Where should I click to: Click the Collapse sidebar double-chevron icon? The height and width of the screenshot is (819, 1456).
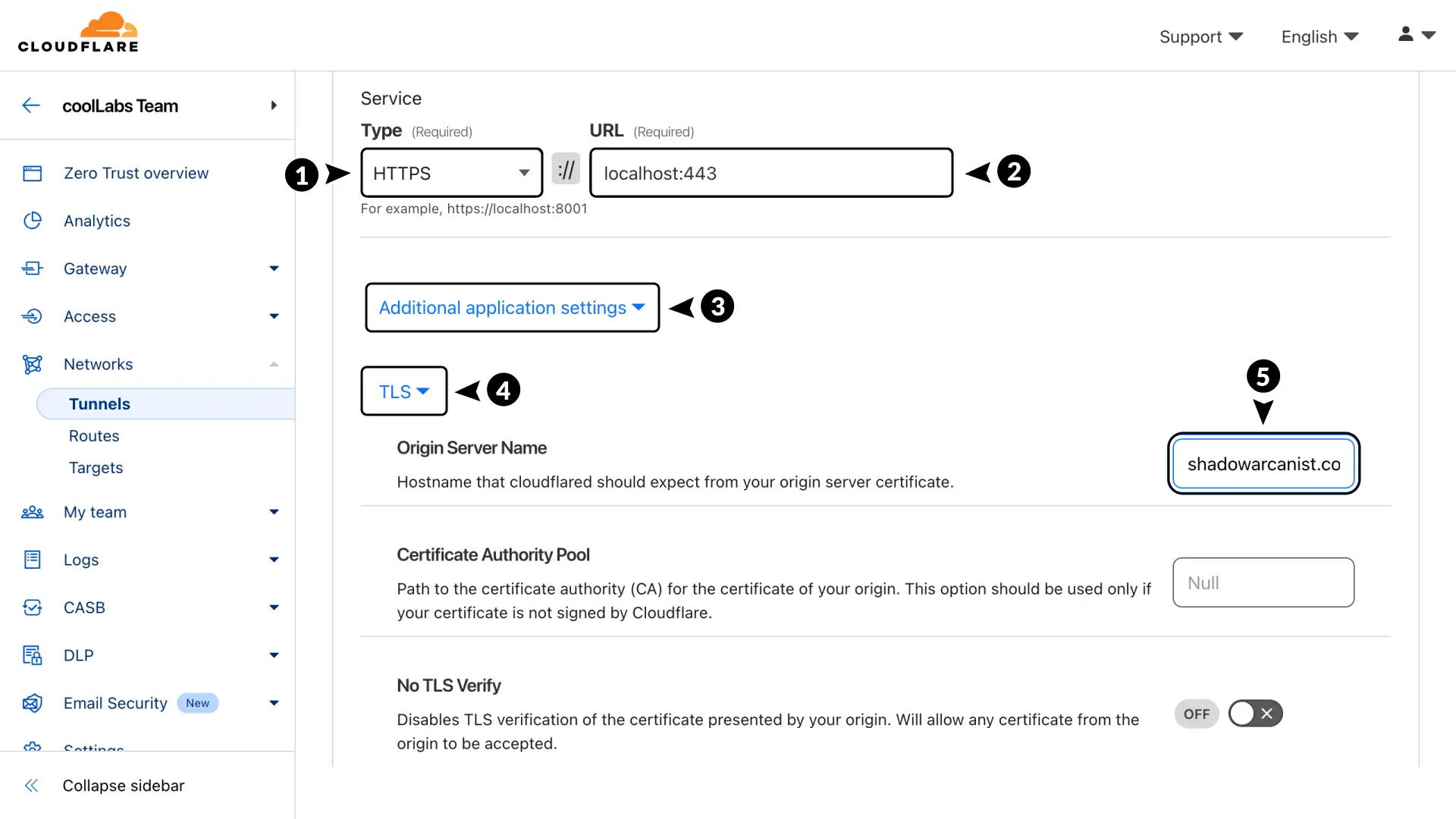[x=31, y=786]
